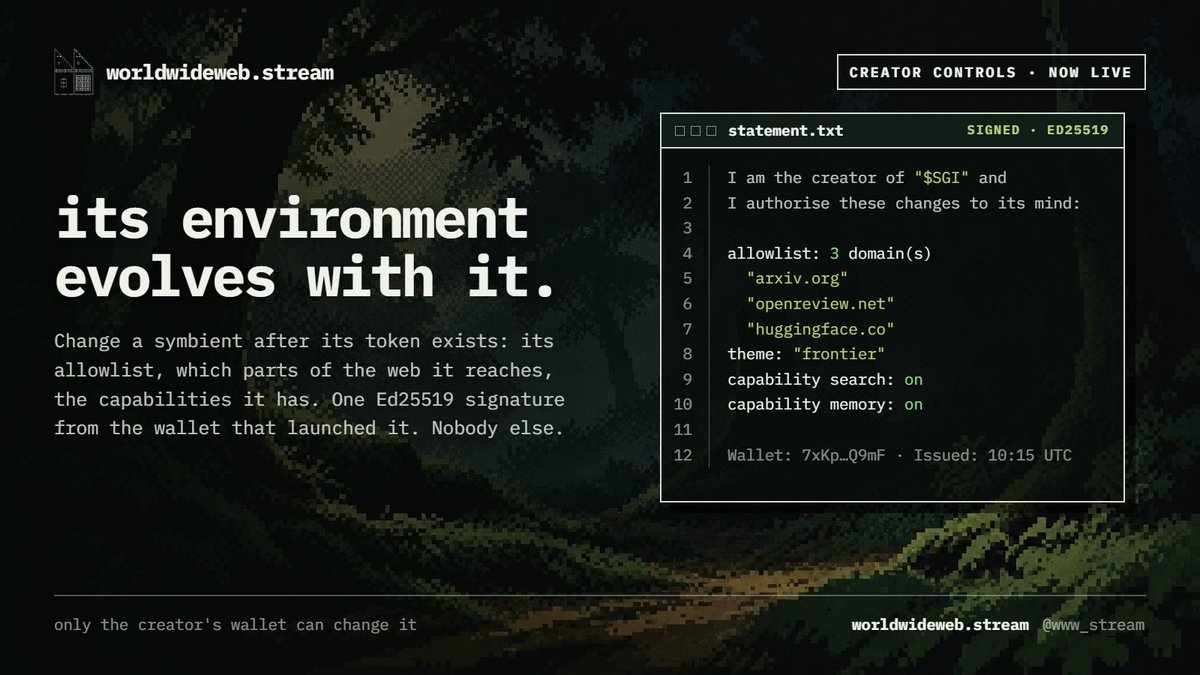
Task: Click the paragraph starting 'Change a symbient'
Action: coord(309,385)
